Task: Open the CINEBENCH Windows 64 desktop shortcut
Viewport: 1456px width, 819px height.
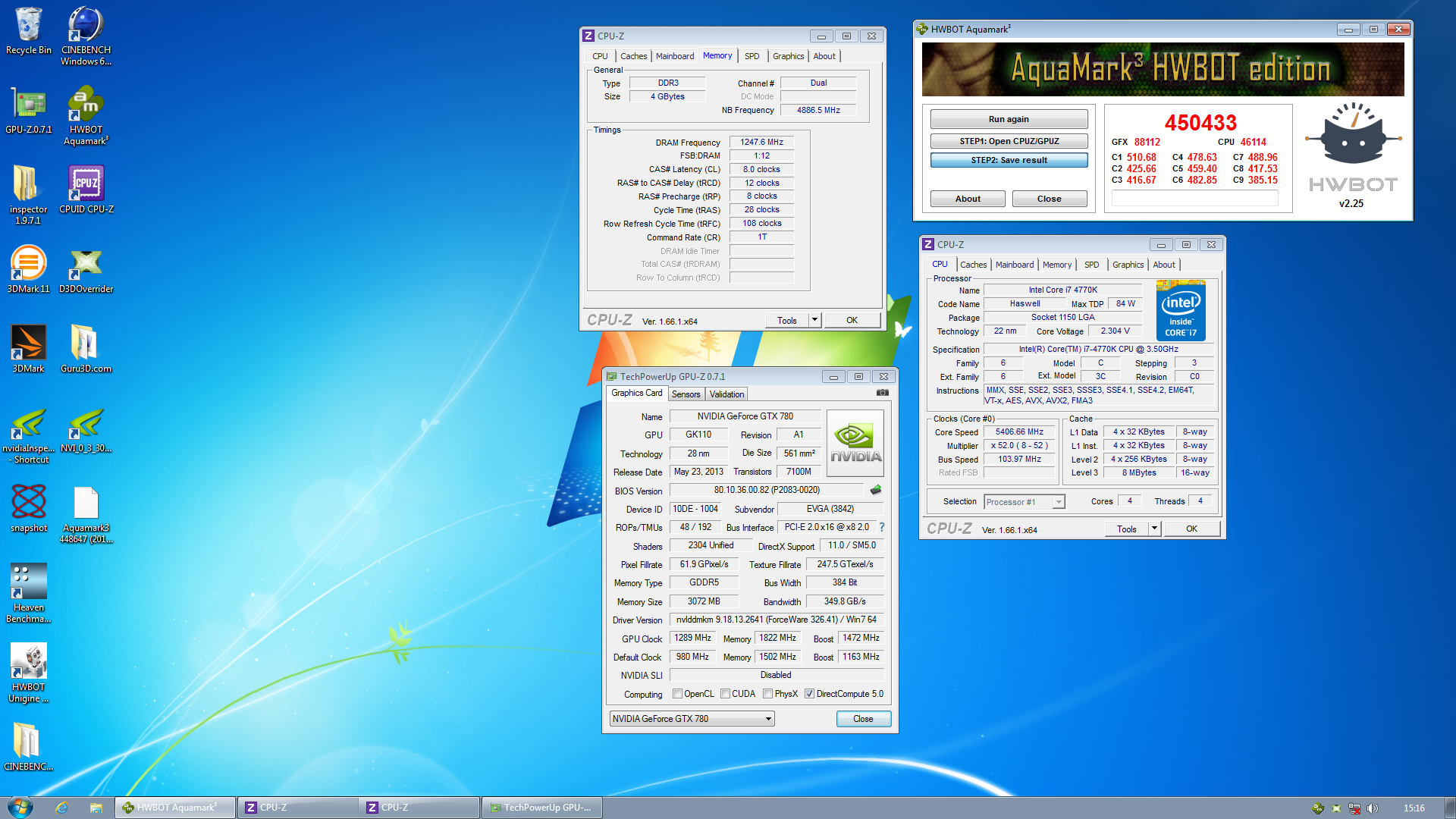Action: (x=86, y=35)
